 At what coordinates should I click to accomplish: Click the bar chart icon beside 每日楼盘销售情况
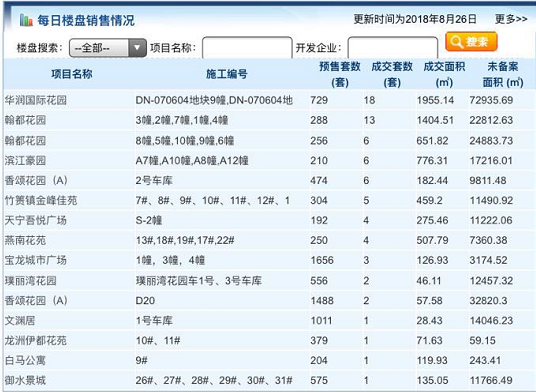point(26,20)
